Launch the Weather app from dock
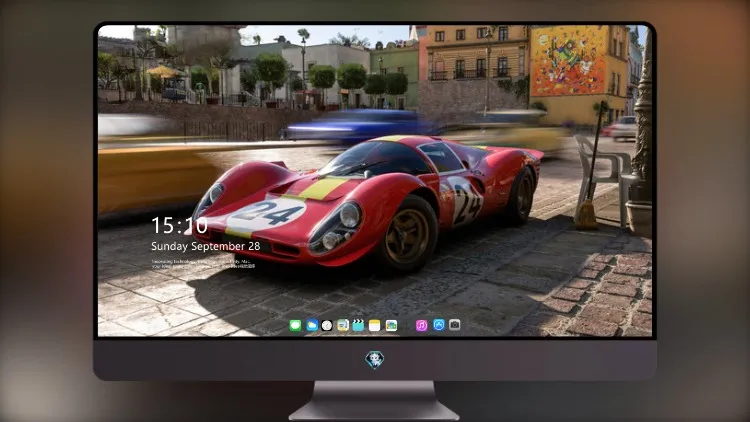750x422 pixels. [312, 325]
